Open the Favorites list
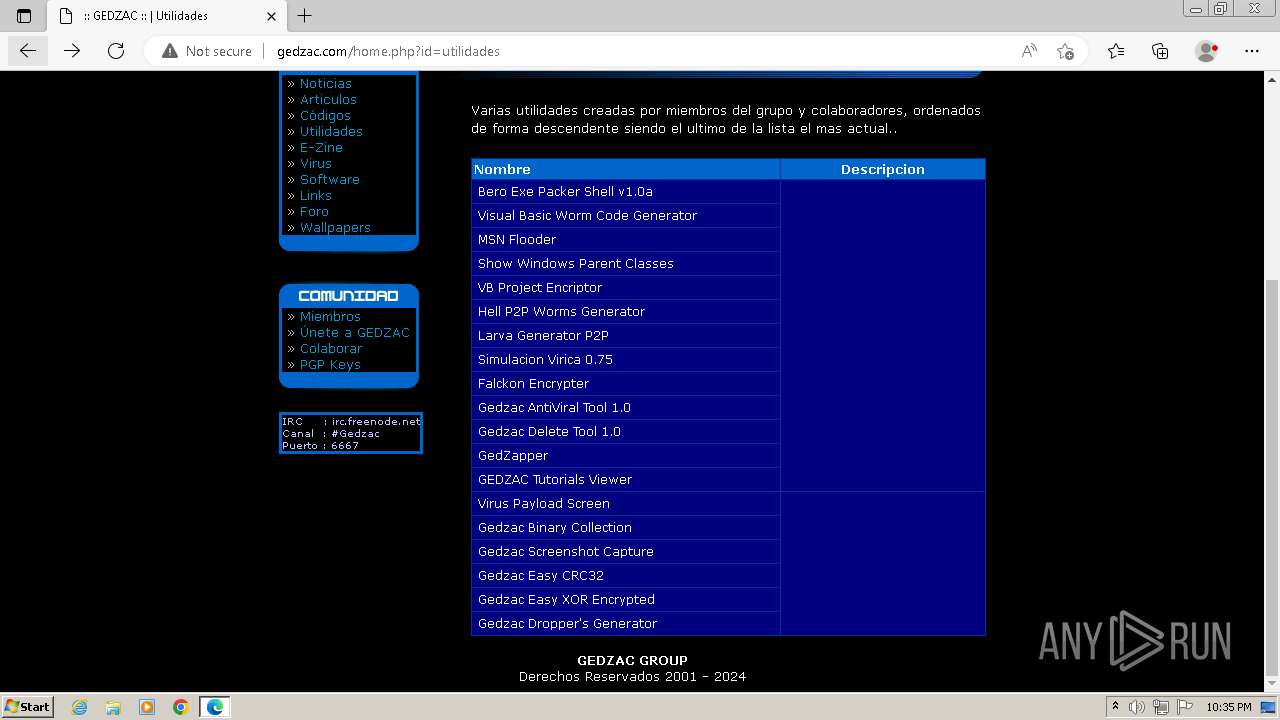Screen dimensions: 1280x720 point(1116,51)
